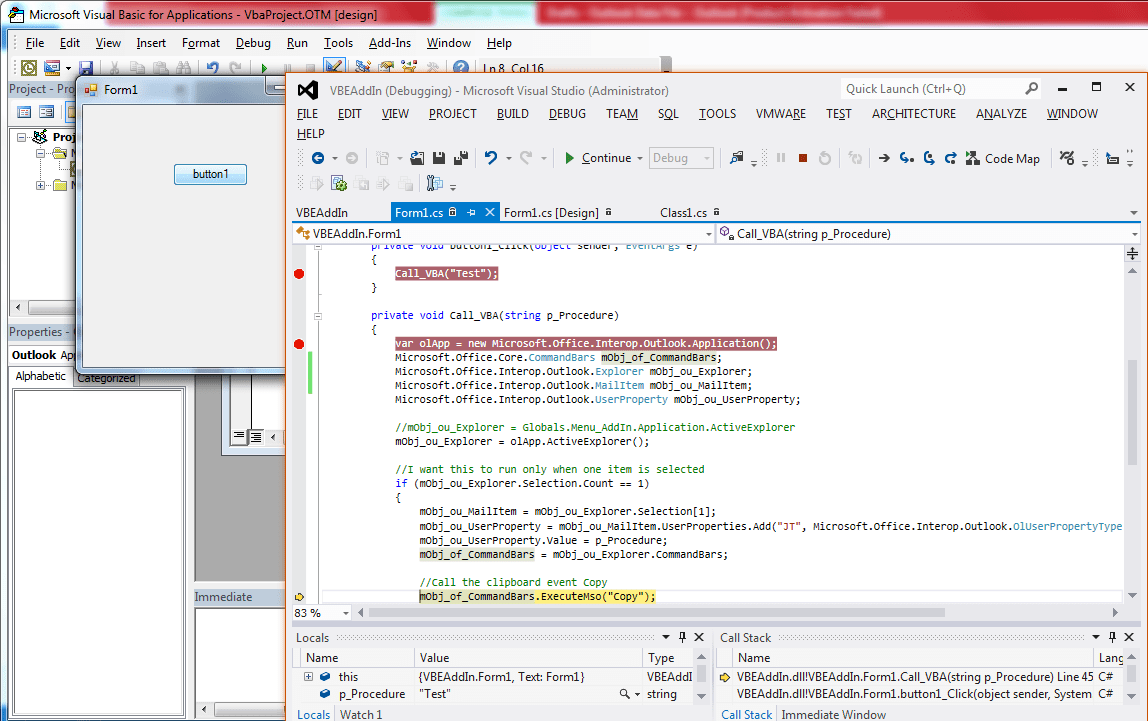Switch to the Immediate Window tab
The width and height of the screenshot is (1148, 721).
click(x=833, y=714)
